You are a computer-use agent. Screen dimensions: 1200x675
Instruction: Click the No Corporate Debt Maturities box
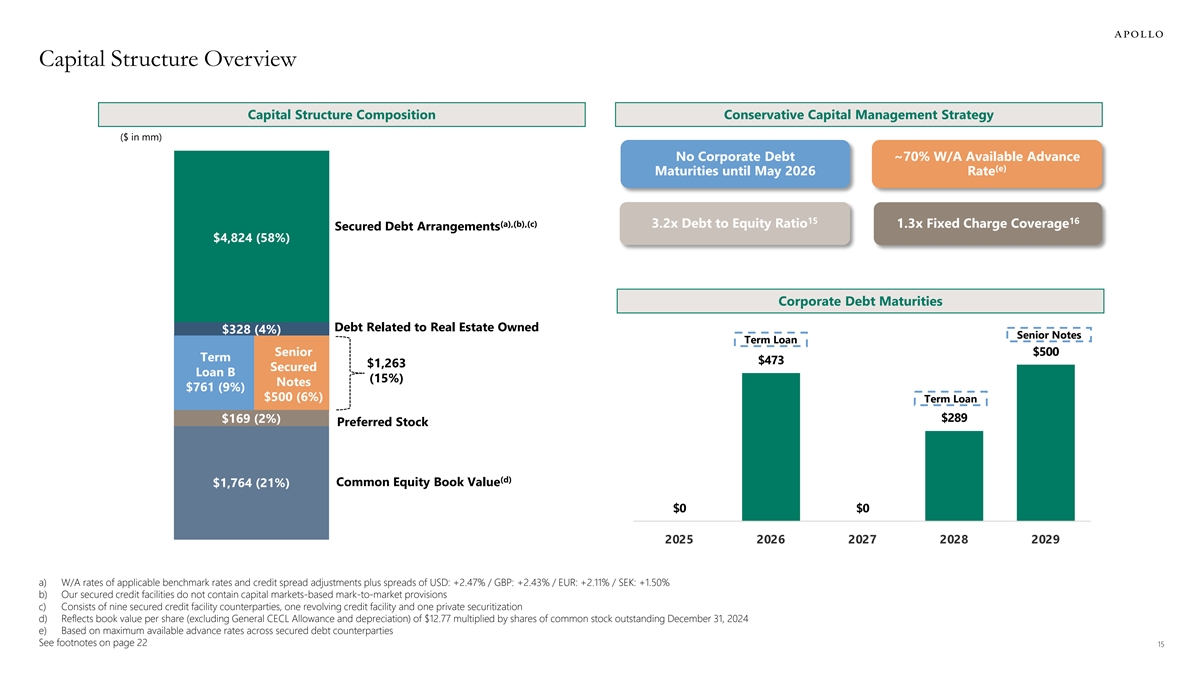735,164
